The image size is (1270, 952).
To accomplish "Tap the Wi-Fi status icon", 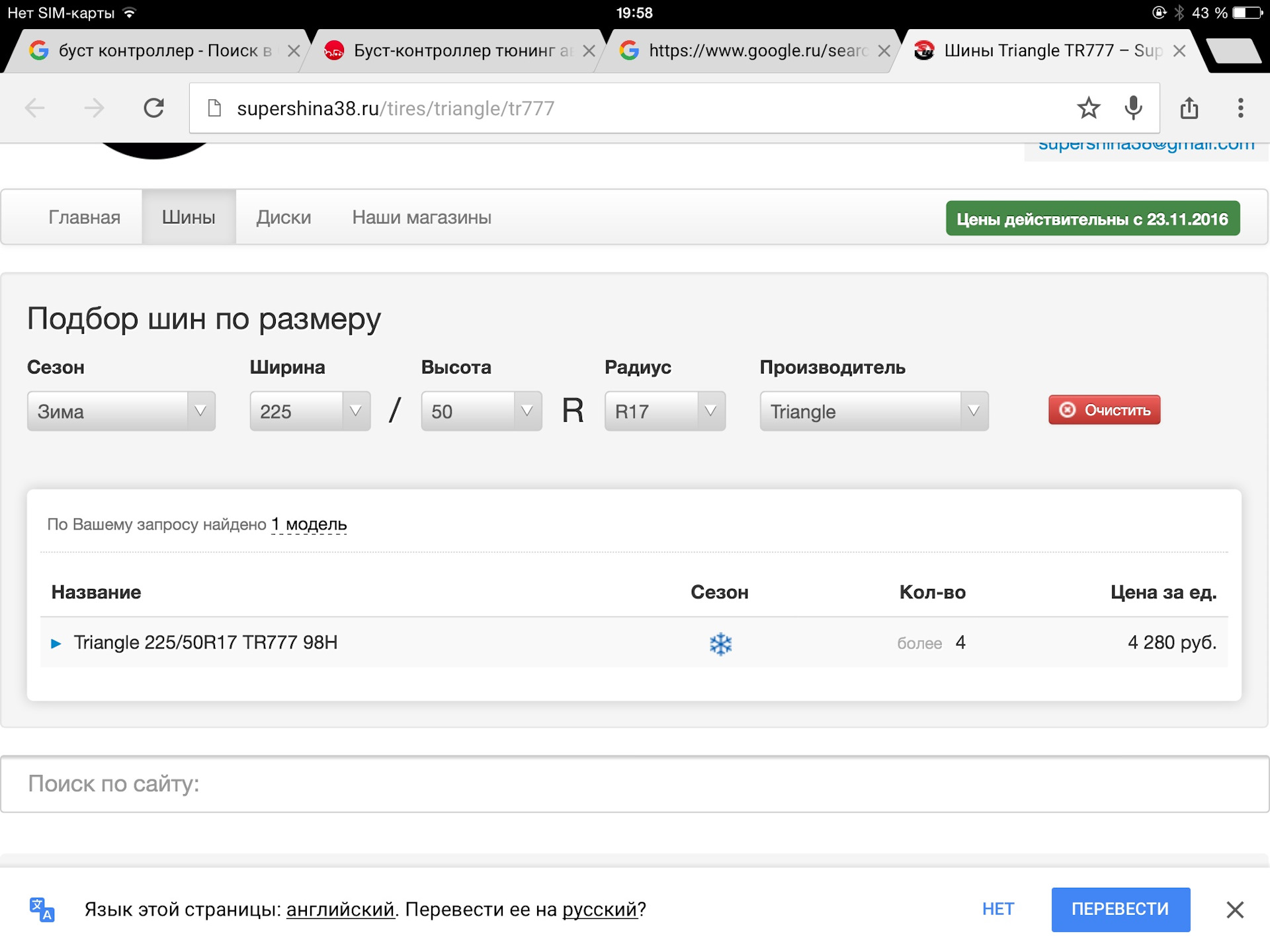I will click(130, 13).
